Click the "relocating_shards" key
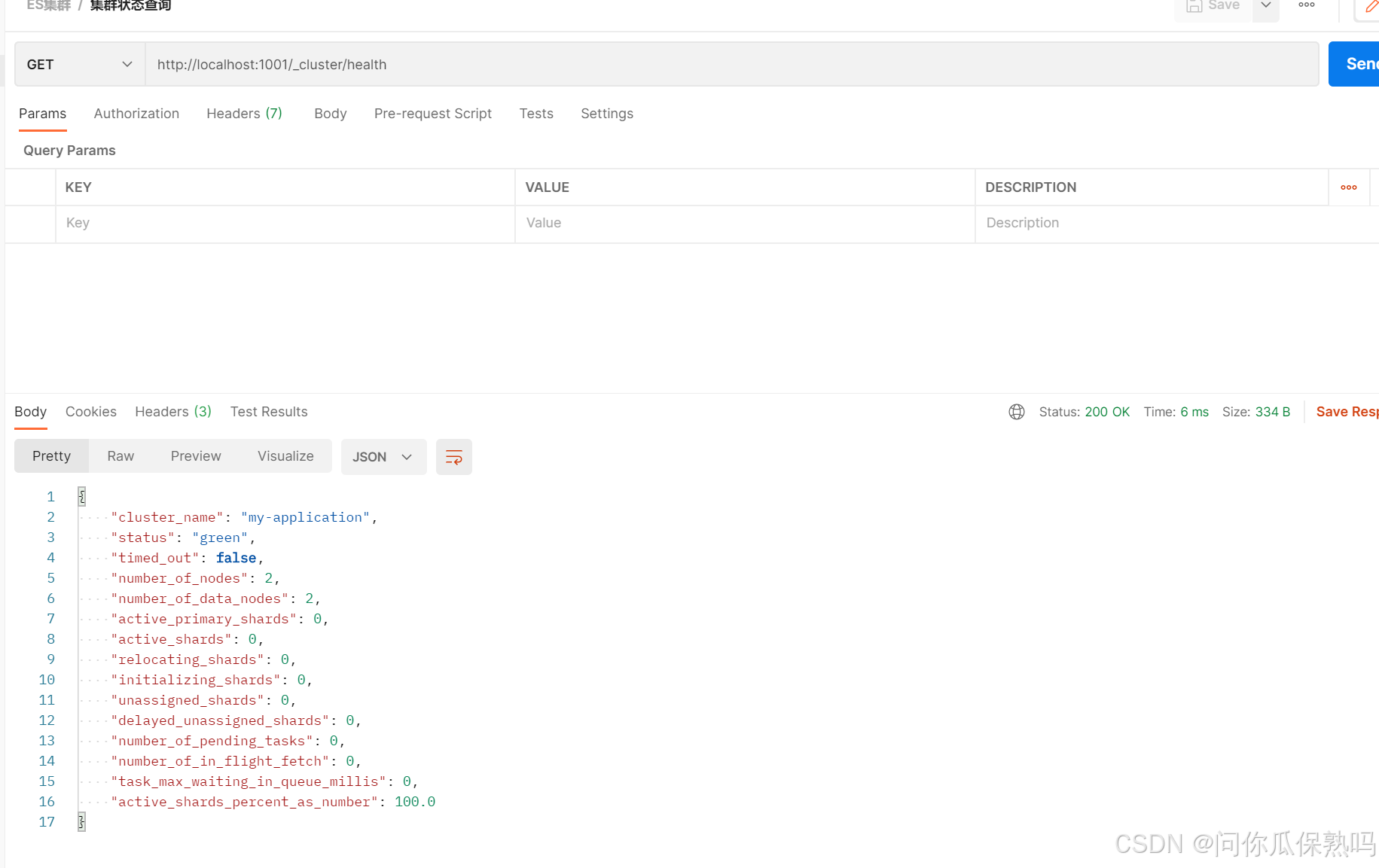The height and width of the screenshot is (868, 1379). [188, 659]
